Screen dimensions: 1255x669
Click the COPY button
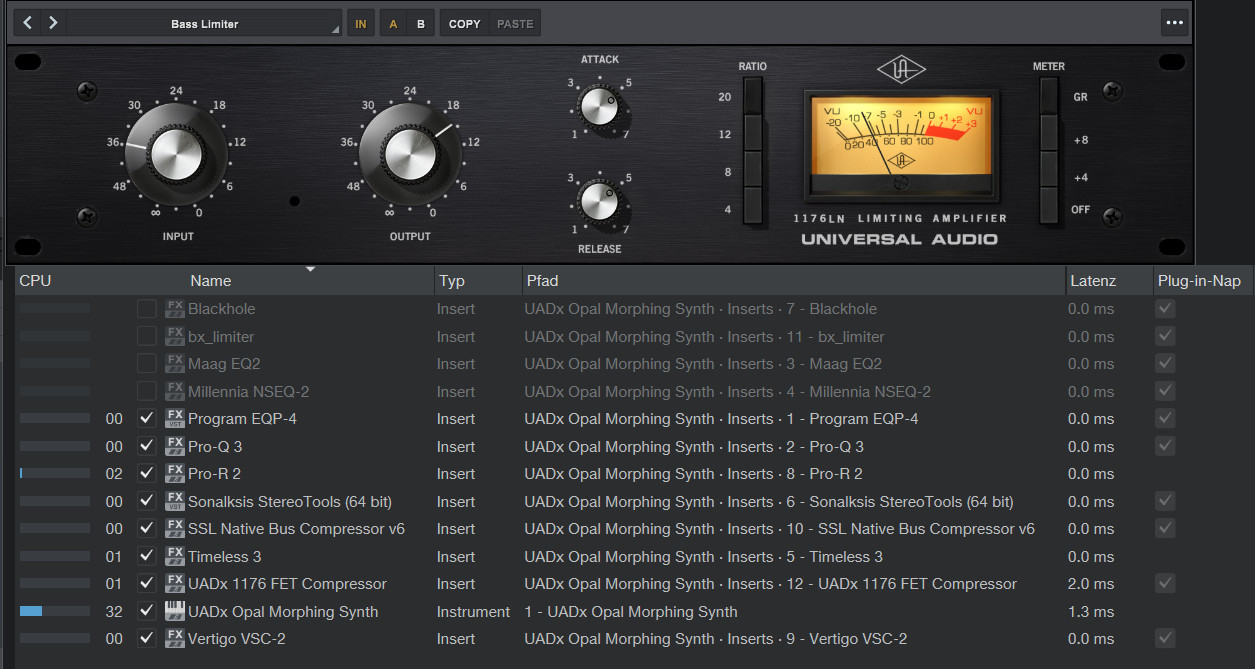[465, 23]
